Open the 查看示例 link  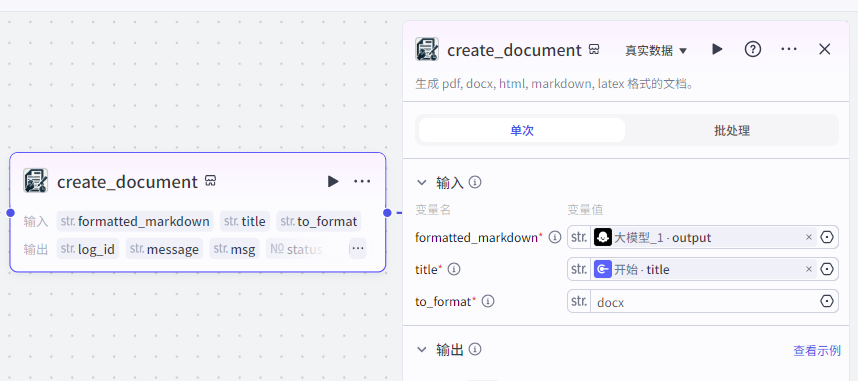point(817,350)
